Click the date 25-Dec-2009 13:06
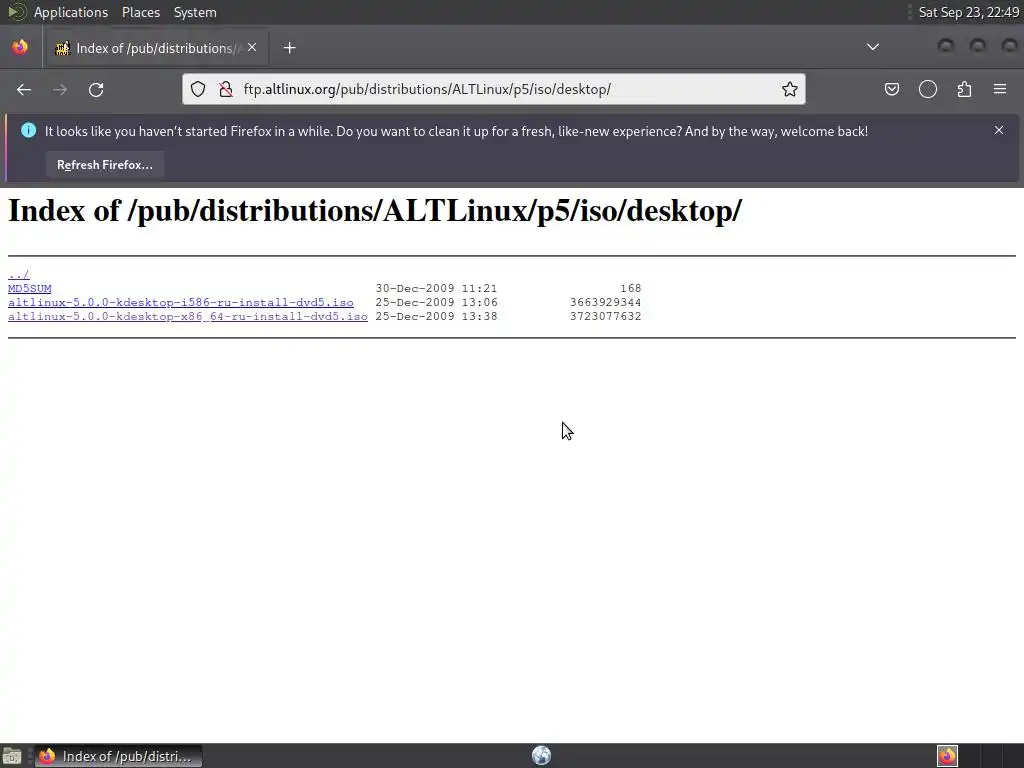The width and height of the screenshot is (1024, 768). pos(436,302)
